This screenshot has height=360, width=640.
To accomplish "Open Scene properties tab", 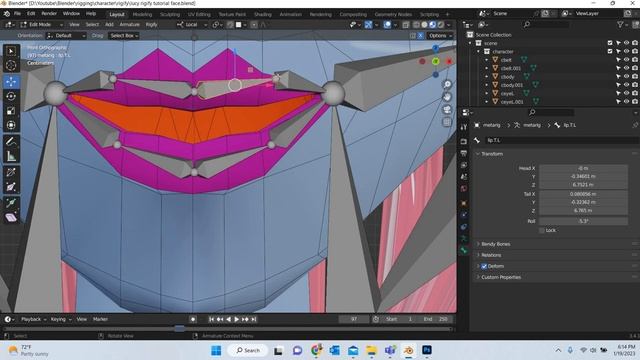I will (x=464, y=177).
